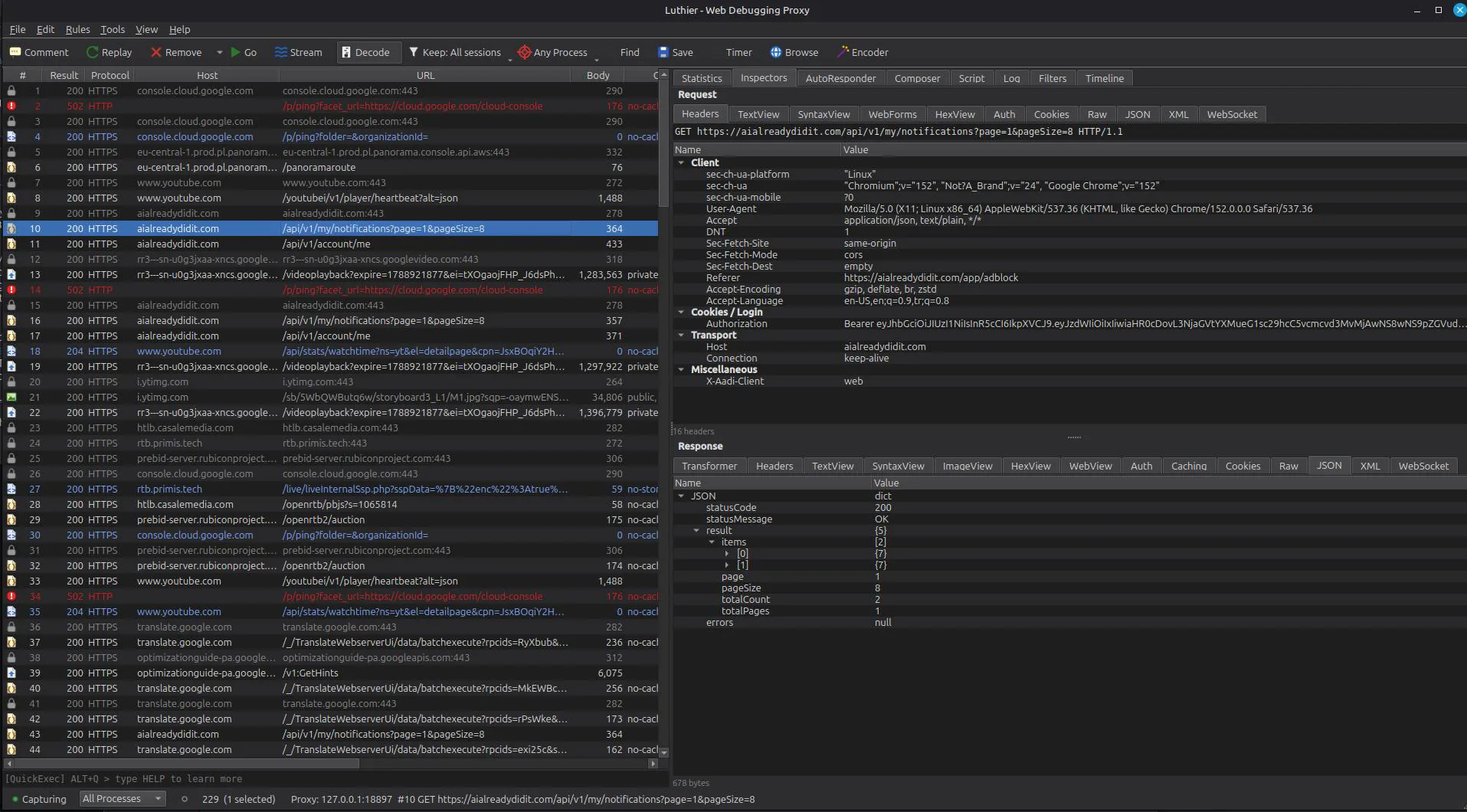Open the Tools menu
Viewport: 1467px width, 812px height.
tap(113, 29)
